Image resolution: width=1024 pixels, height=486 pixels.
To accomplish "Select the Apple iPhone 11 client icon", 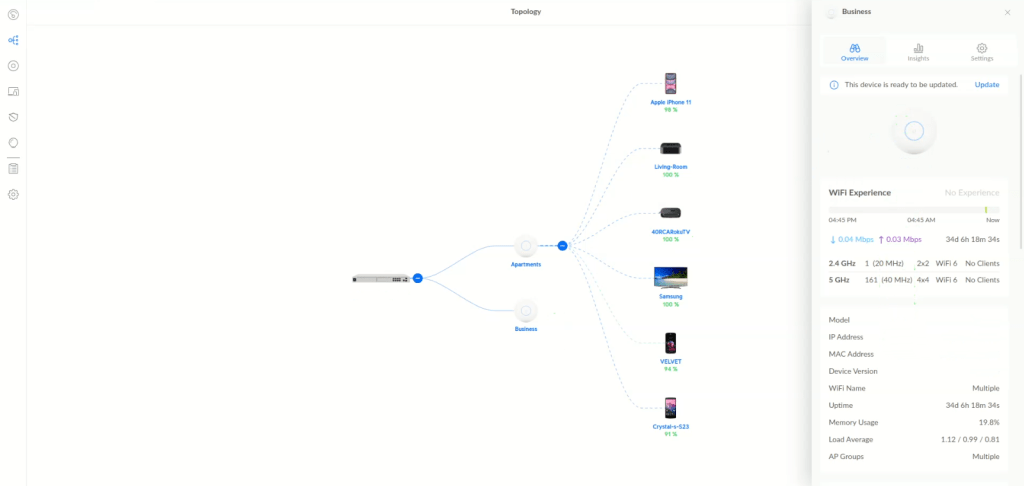I will pyautogui.click(x=671, y=83).
